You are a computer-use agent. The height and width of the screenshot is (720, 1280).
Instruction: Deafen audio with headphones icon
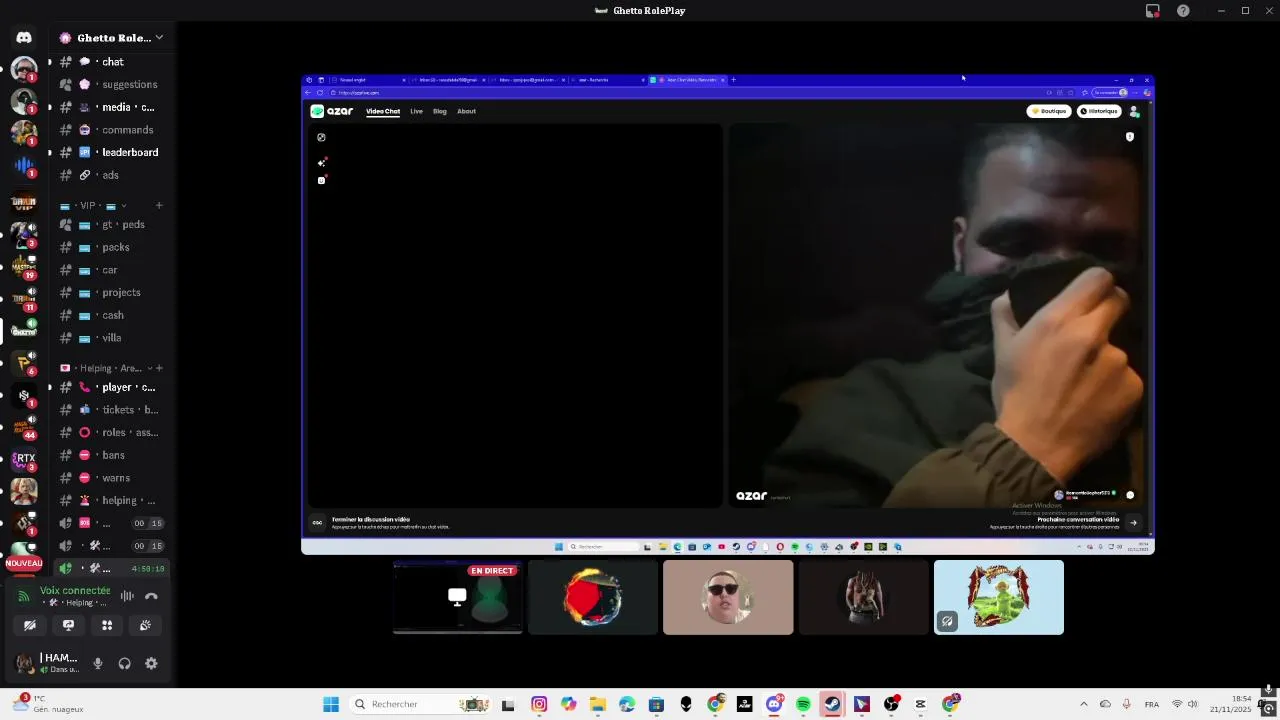(124, 663)
